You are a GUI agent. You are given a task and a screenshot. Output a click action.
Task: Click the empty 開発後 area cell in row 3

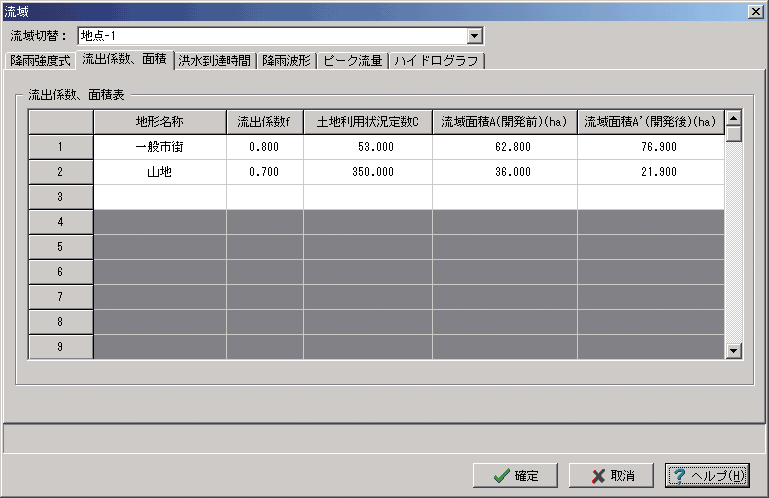click(x=651, y=197)
